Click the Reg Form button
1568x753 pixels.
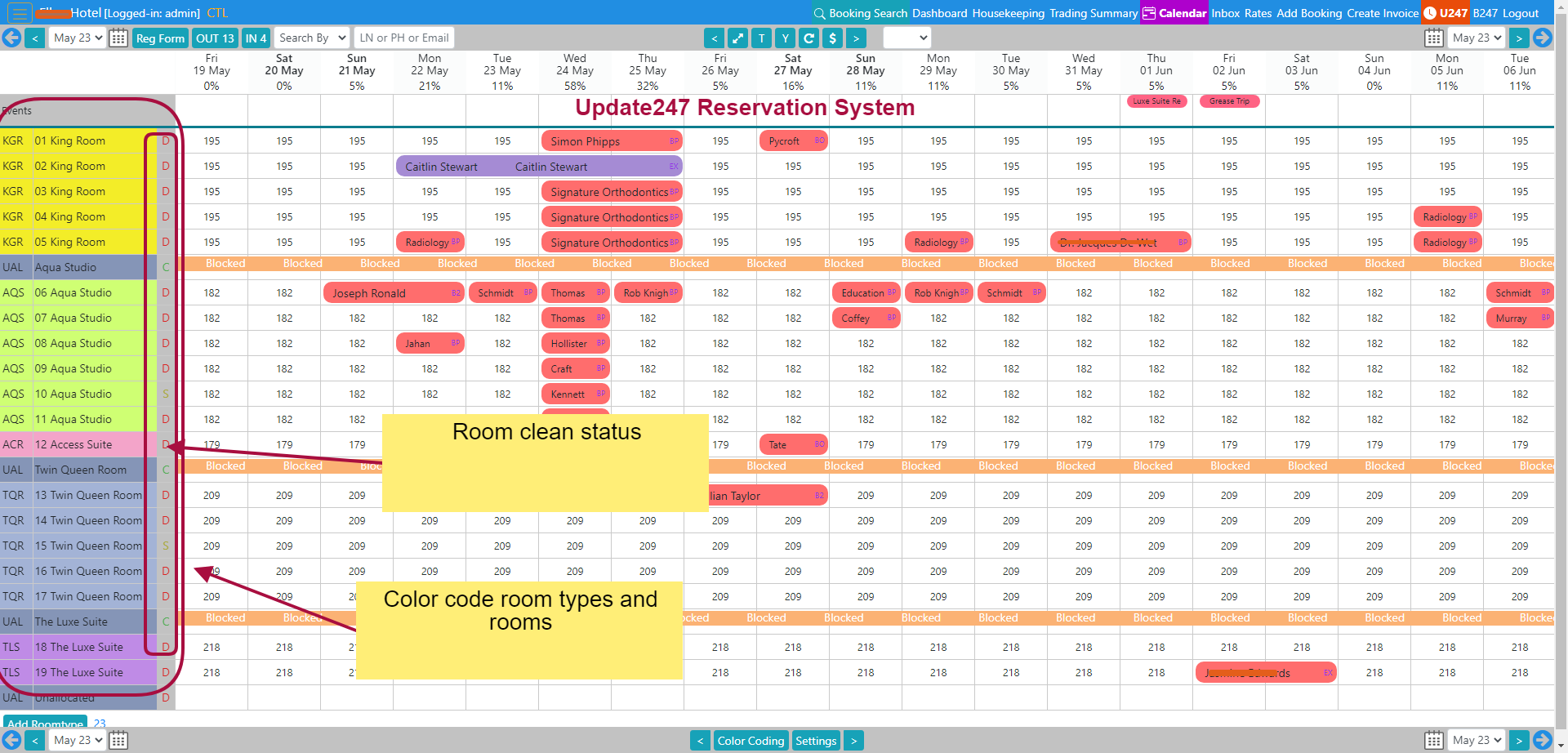(160, 38)
